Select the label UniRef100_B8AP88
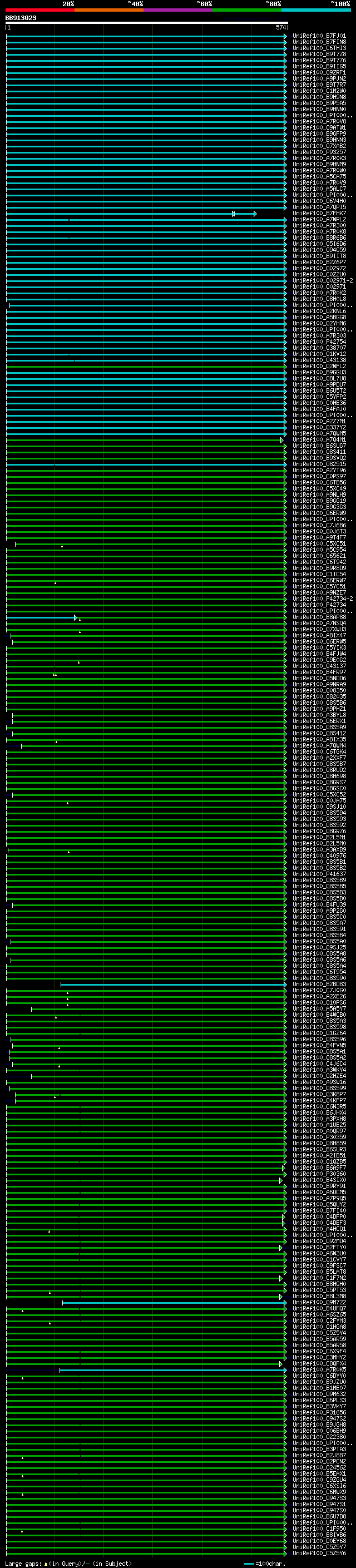The image size is (356, 1568). point(319,617)
